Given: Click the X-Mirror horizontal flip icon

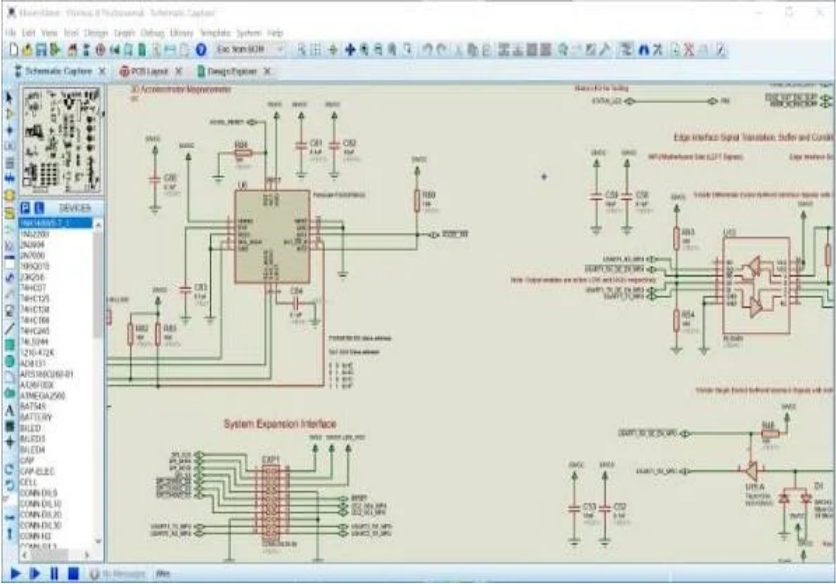Looking at the screenshot, I should 9,517.
